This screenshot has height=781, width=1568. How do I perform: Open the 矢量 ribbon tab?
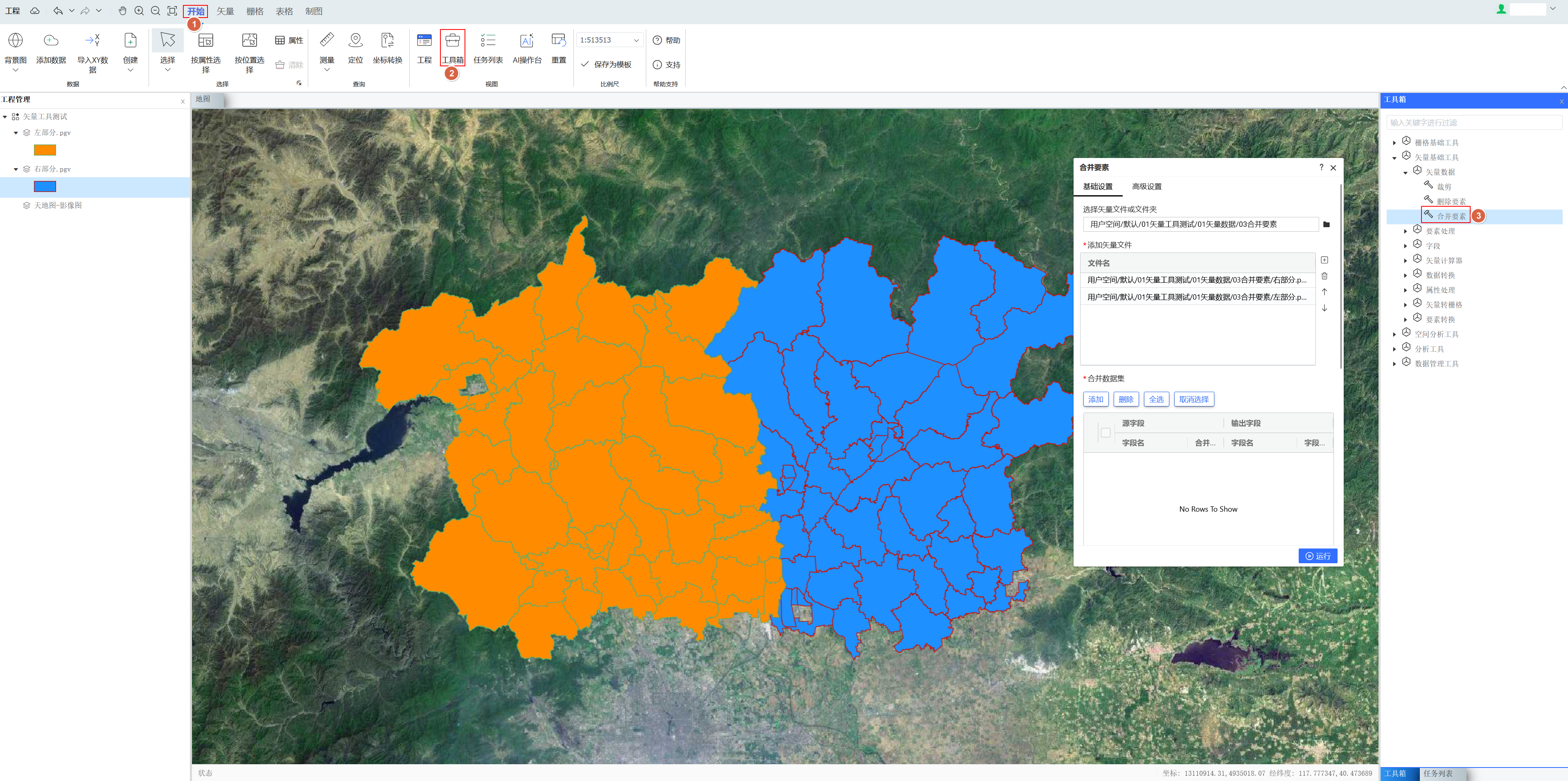click(225, 11)
